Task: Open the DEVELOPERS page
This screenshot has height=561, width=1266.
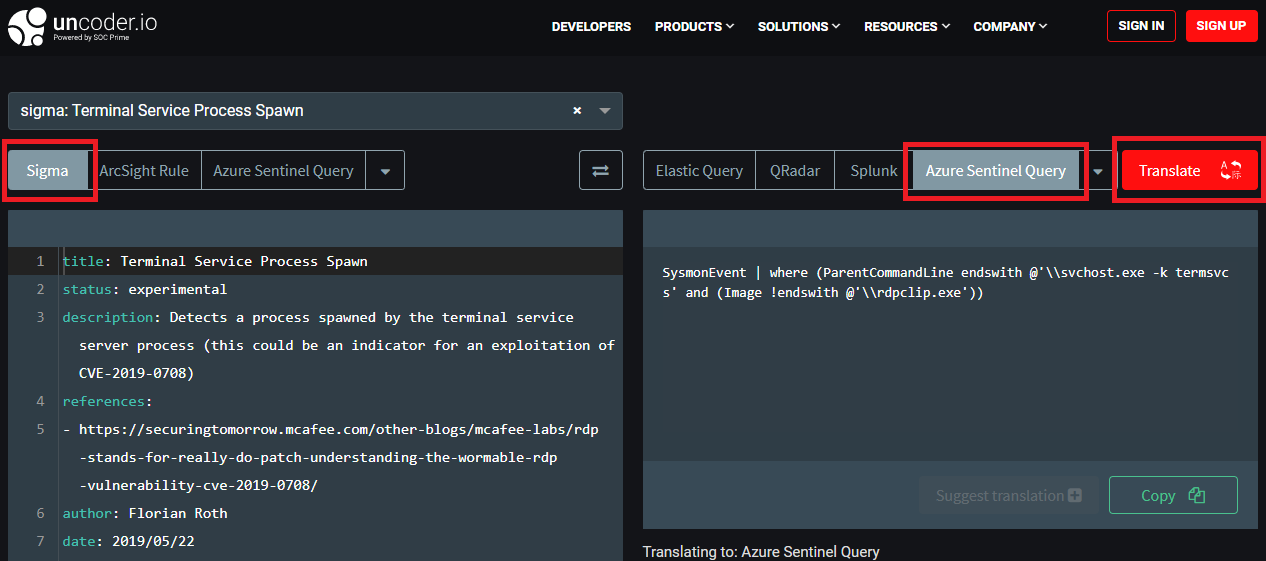Action: pos(591,26)
